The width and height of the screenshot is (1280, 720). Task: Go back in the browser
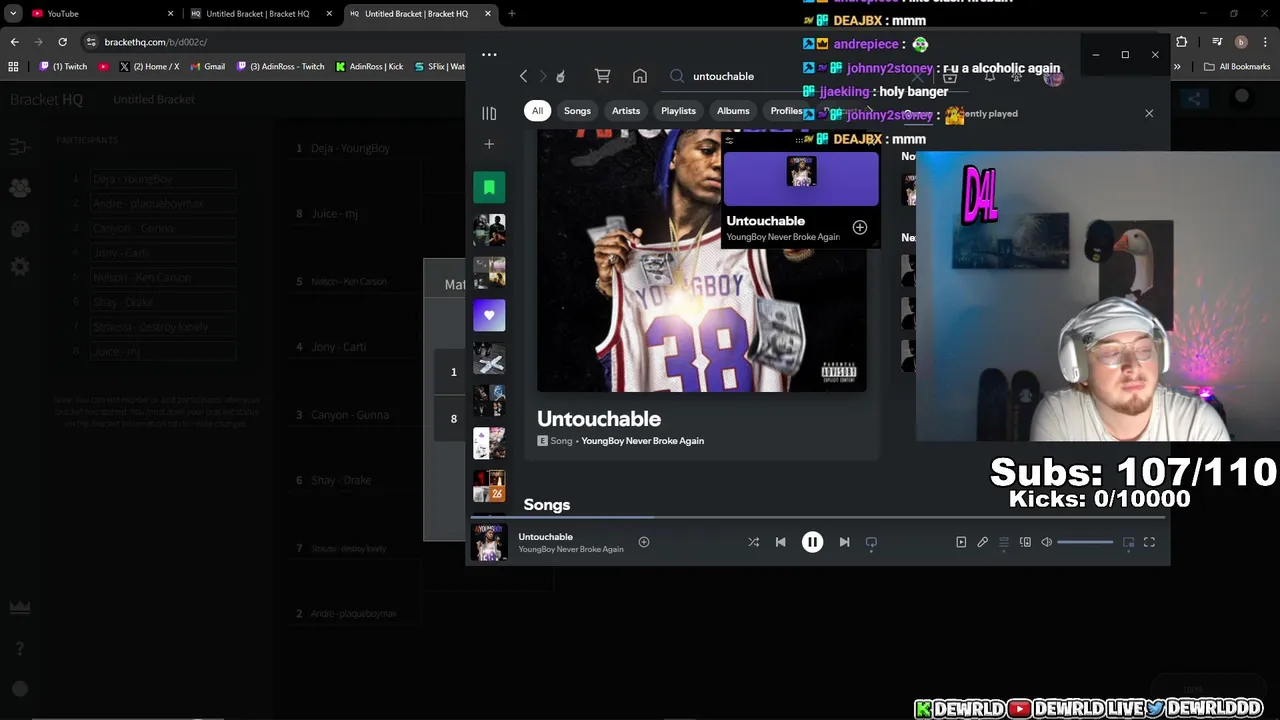(x=14, y=42)
